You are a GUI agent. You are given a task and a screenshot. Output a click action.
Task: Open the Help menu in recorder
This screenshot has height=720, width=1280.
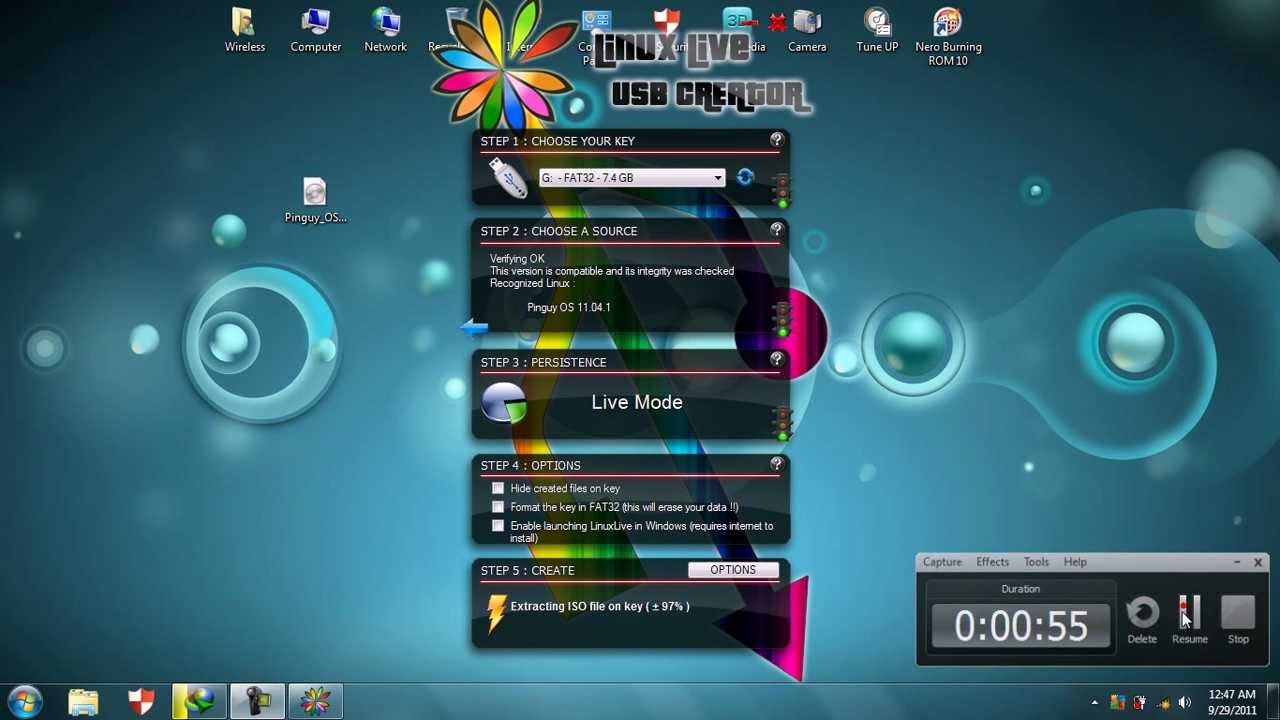[x=1075, y=562]
